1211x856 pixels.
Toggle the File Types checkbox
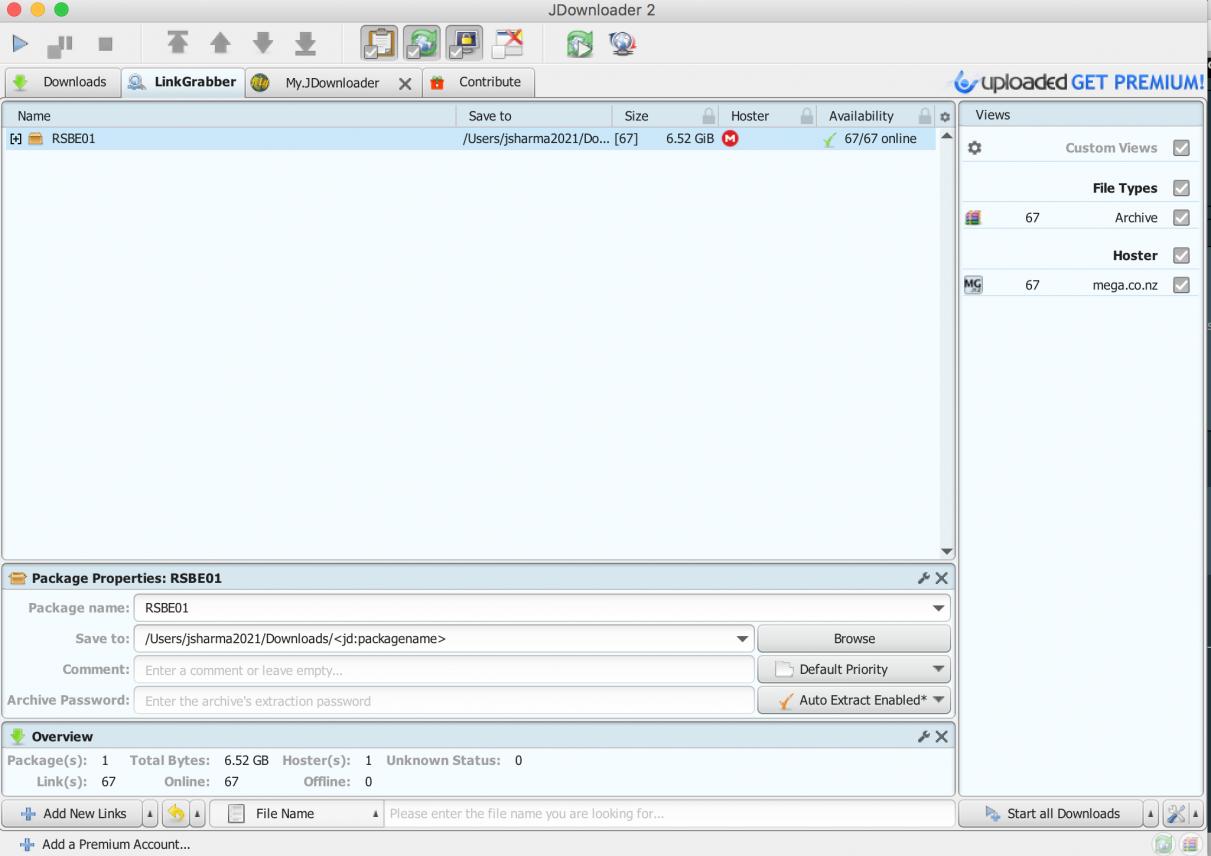click(x=1181, y=188)
